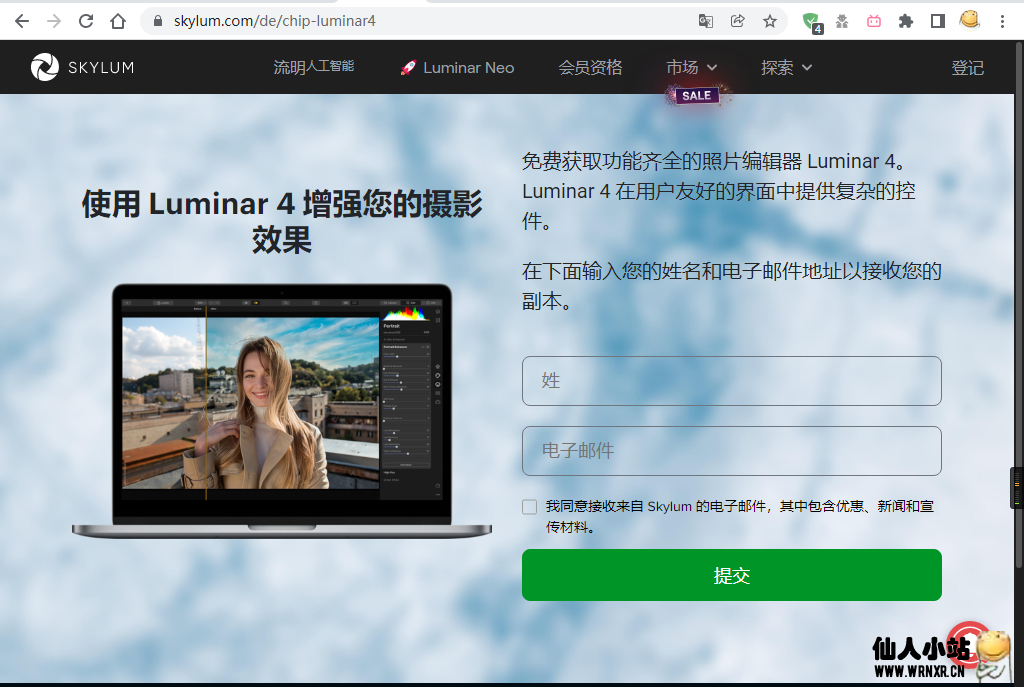The height and width of the screenshot is (687, 1024).
Task: Click the share page icon
Action: (x=737, y=21)
